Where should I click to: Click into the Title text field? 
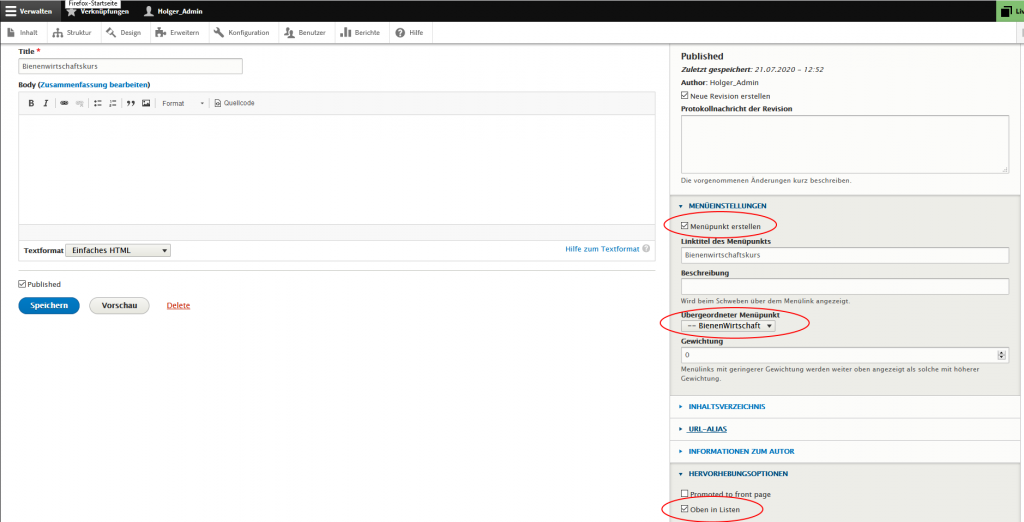[130, 66]
